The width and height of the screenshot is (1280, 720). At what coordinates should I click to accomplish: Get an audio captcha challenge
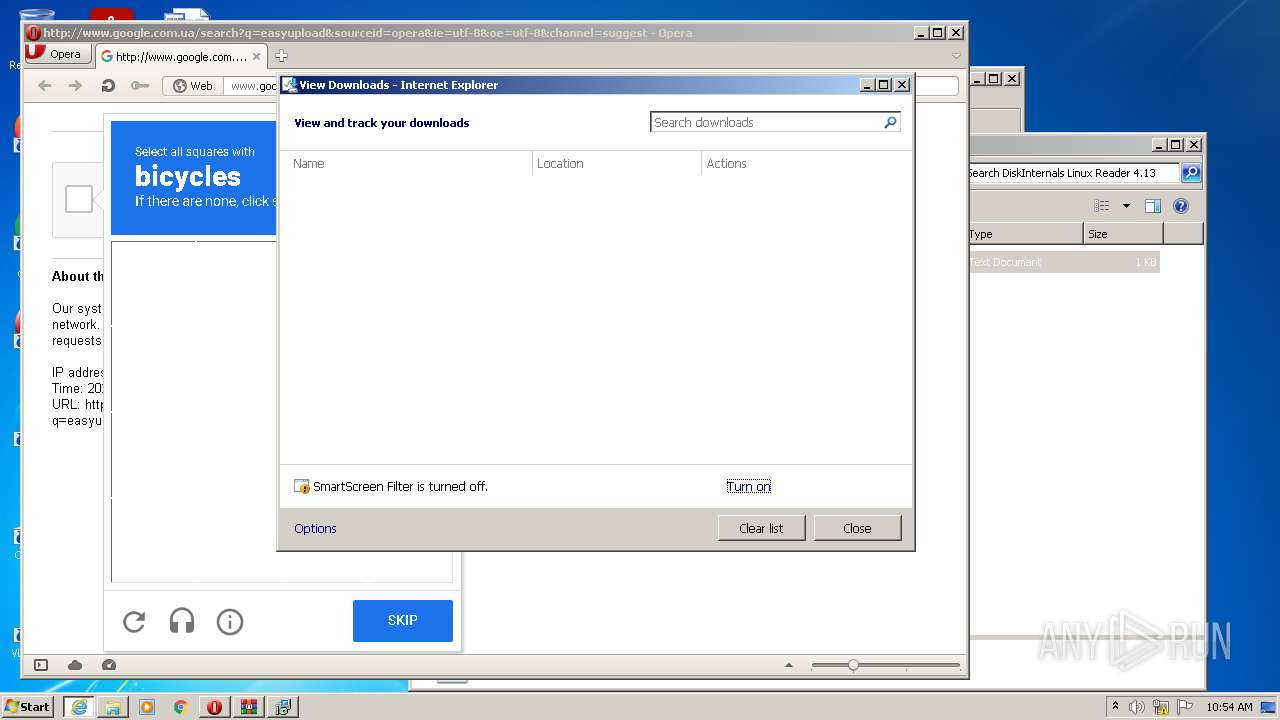pyautogui.click(x=182, y=622)
